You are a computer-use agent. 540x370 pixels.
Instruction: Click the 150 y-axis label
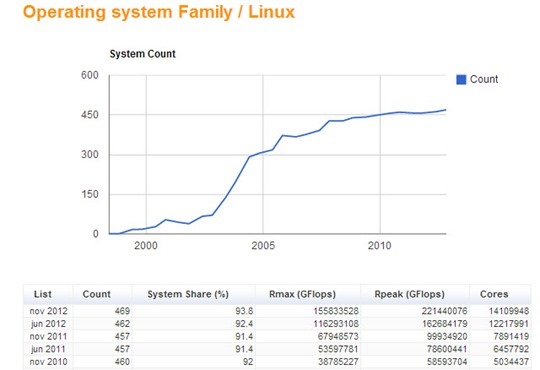tap(90, 194)
